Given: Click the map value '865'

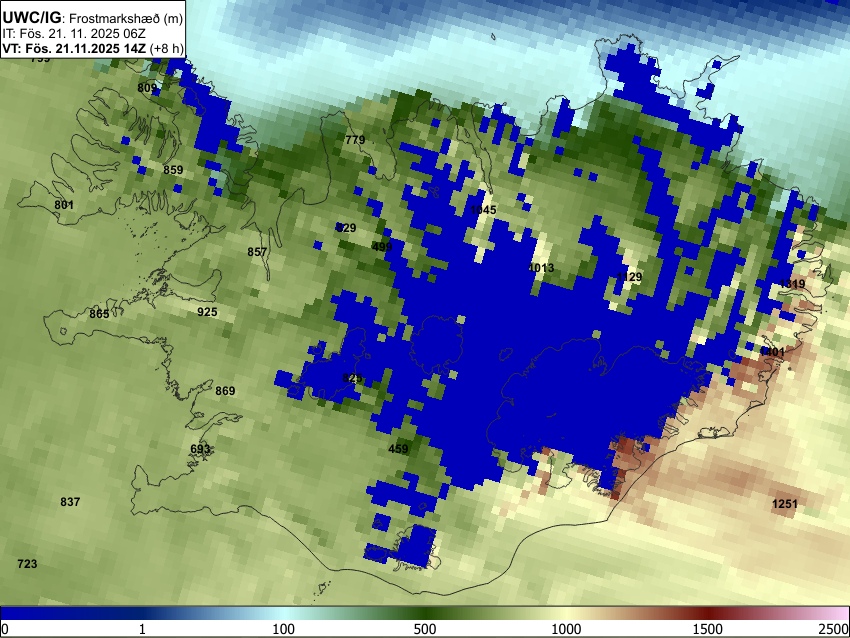Looking at the screenshot, I should pos(99,314).
